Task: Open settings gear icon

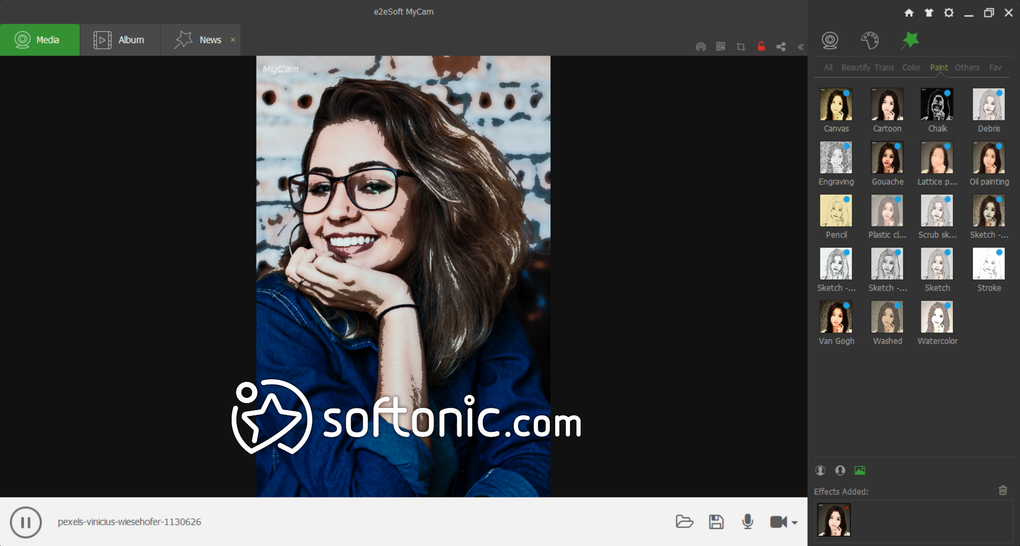Action: [x=948, y=13]
